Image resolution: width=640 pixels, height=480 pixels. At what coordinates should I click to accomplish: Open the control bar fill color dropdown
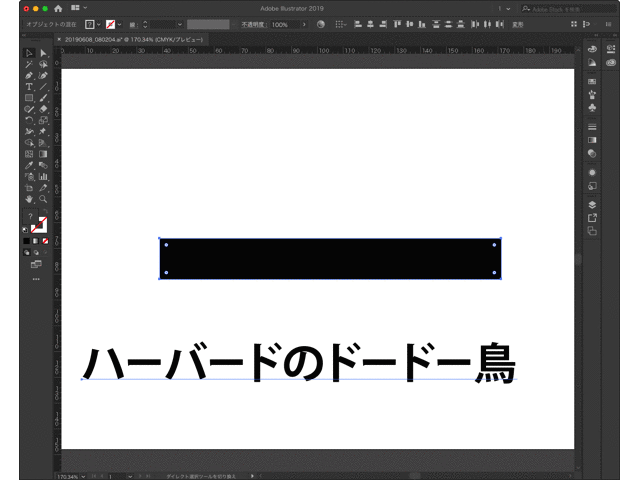[x=98, y=24]
